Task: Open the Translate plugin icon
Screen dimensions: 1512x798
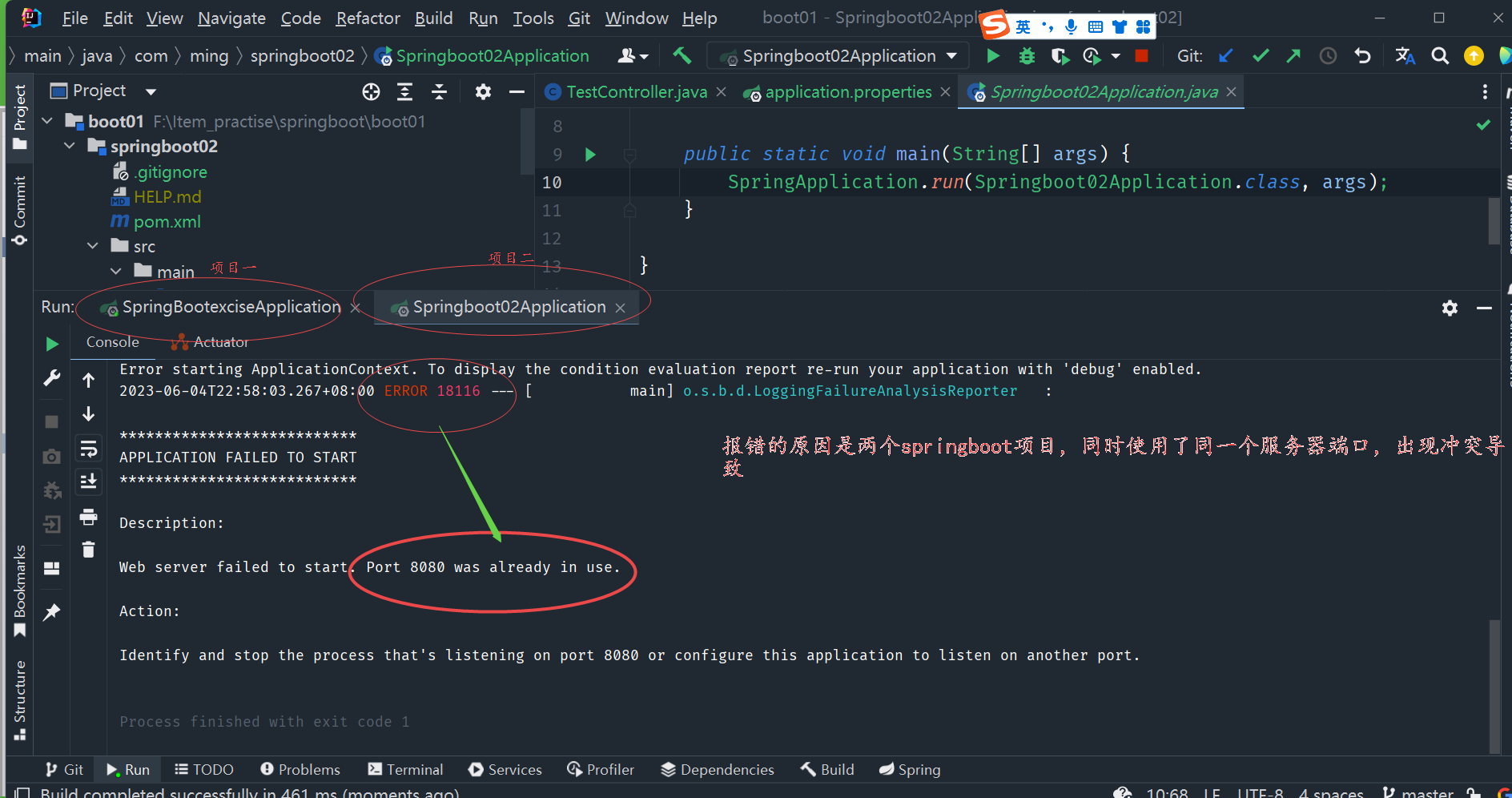Action: [x=1405, y=55]
